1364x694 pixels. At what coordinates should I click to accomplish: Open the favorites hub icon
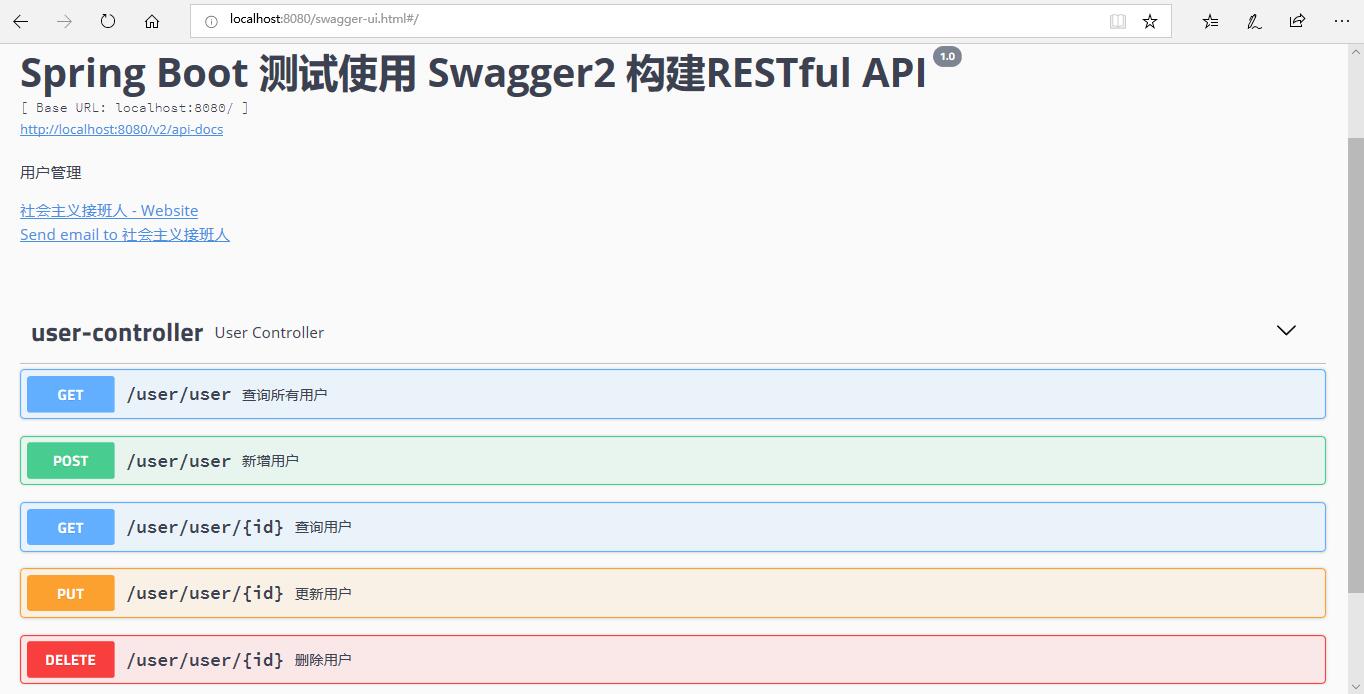click(x=1210, y=21)
